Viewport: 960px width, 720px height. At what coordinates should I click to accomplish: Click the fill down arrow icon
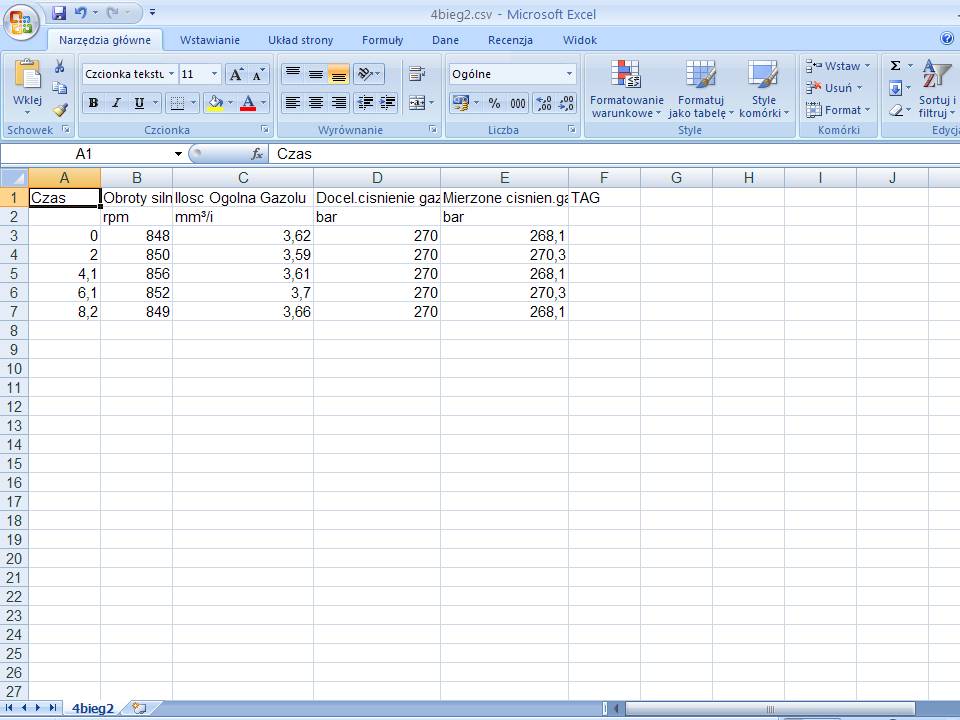tap(895, 88)
